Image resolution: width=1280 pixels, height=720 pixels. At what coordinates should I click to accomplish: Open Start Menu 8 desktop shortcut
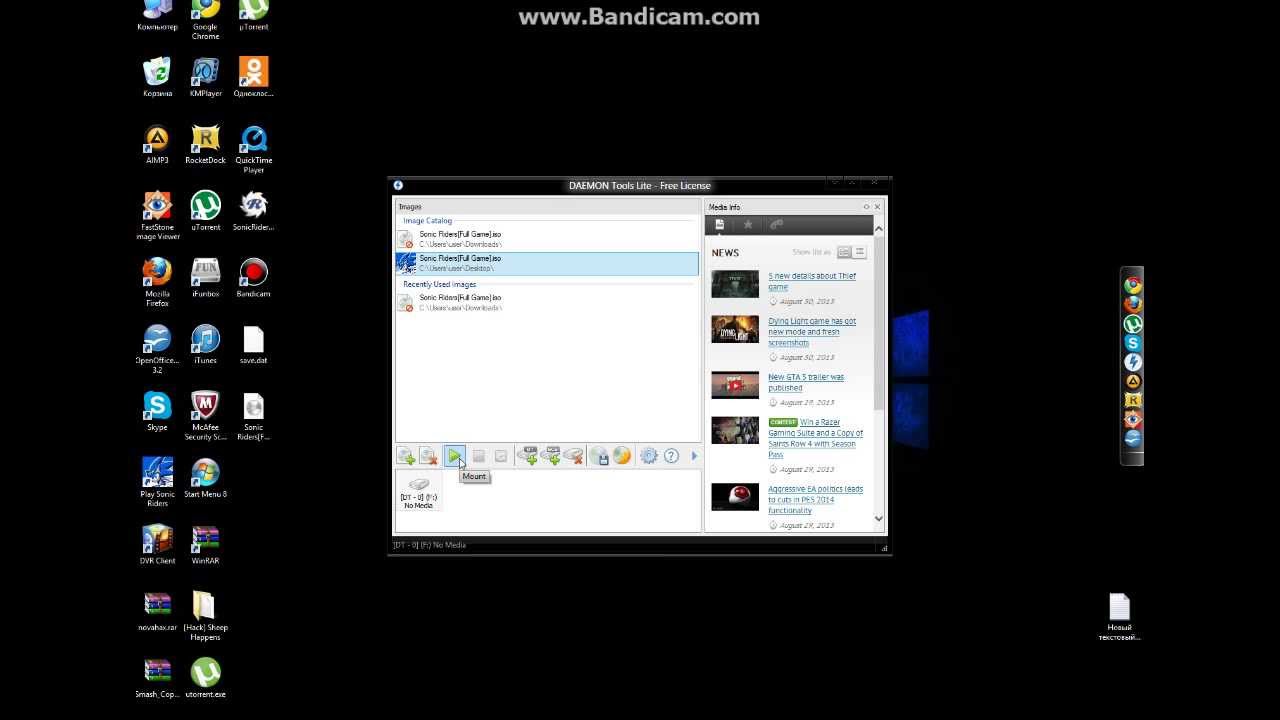point(205,478)
